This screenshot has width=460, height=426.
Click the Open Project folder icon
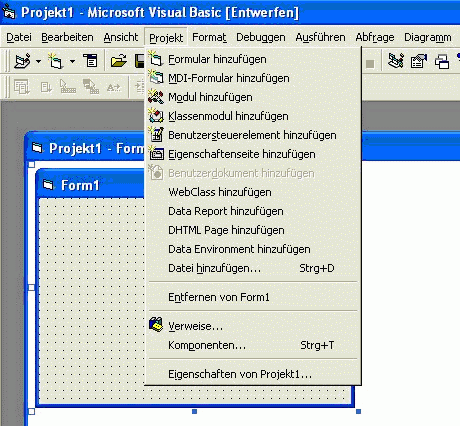point(119,61)
